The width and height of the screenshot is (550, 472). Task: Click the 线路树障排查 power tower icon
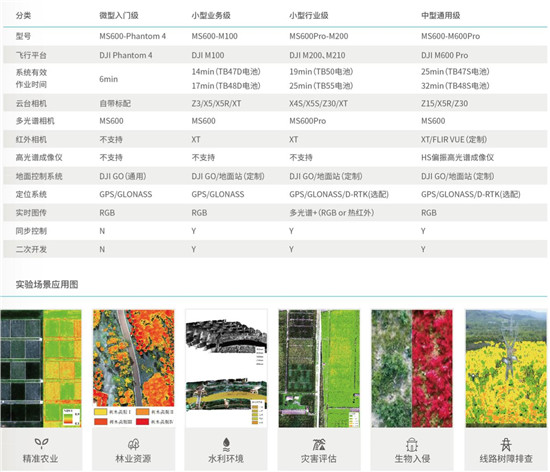[x=506, y=445]
